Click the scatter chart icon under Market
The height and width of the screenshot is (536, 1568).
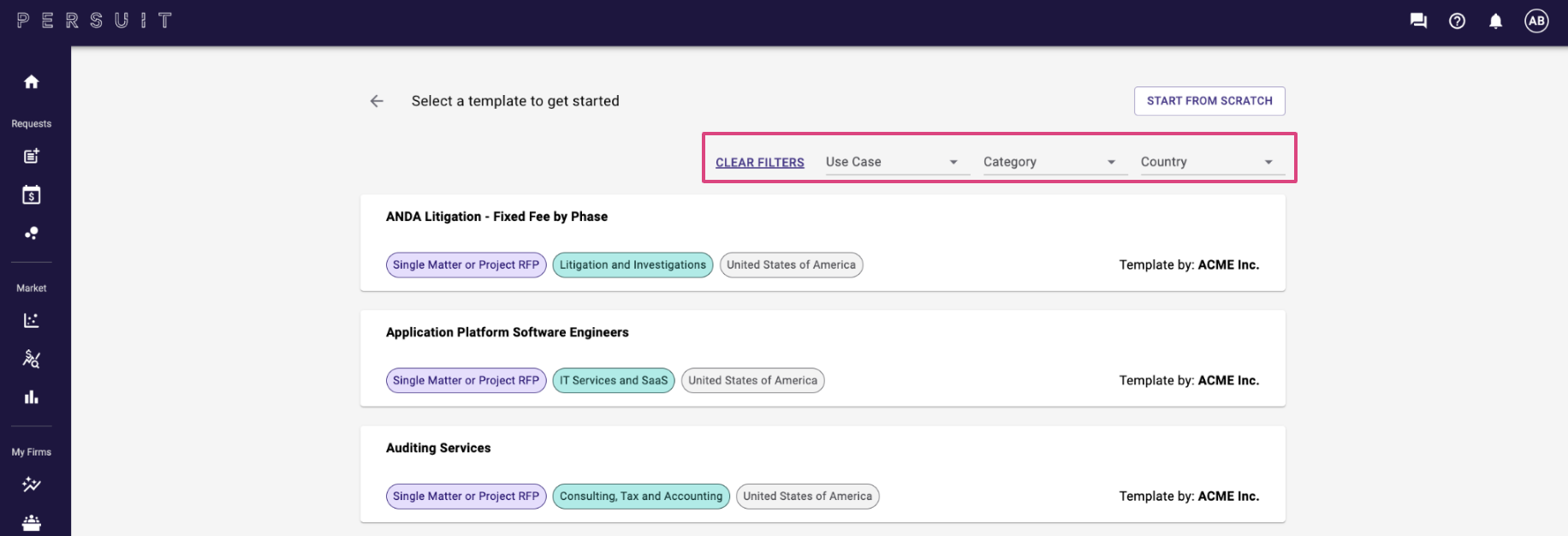pyautogui.click(x=32, y=320)
